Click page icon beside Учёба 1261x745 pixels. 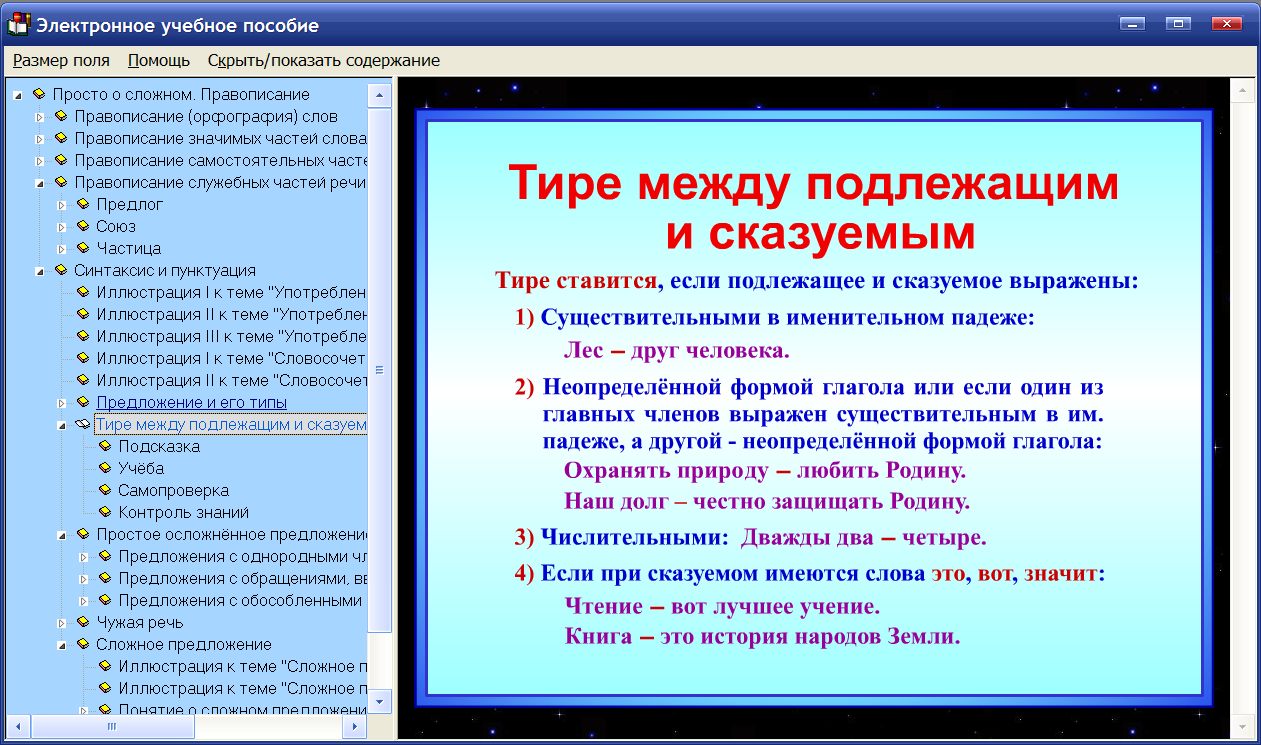(105, 468)
